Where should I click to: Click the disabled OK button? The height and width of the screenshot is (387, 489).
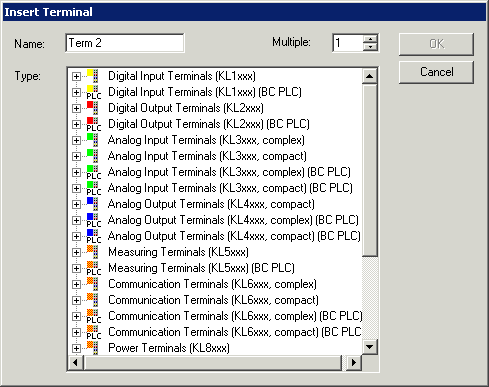tap(436, 44)
